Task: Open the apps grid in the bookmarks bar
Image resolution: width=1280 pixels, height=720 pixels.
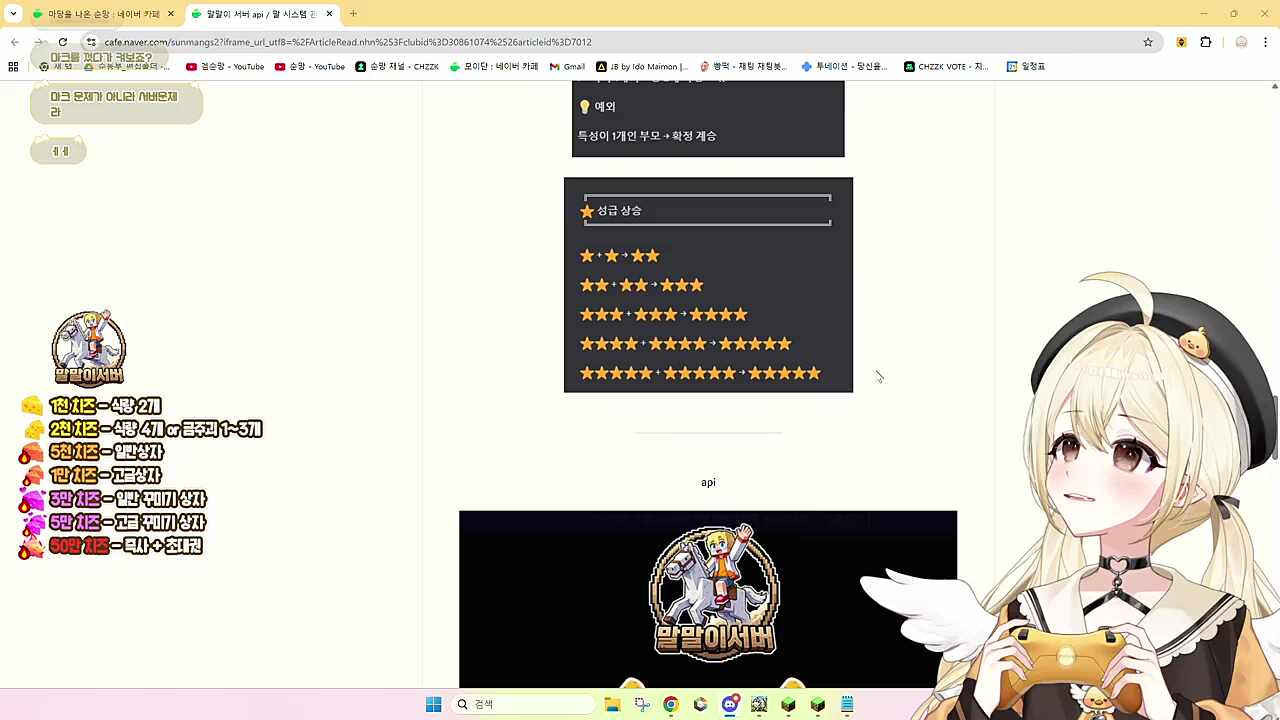Action: tap(13, 67)
